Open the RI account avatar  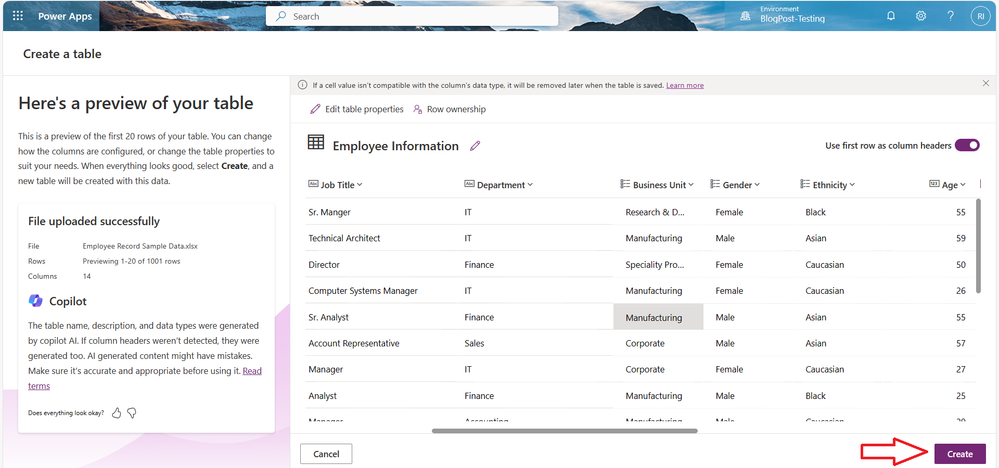pos(980,17)
